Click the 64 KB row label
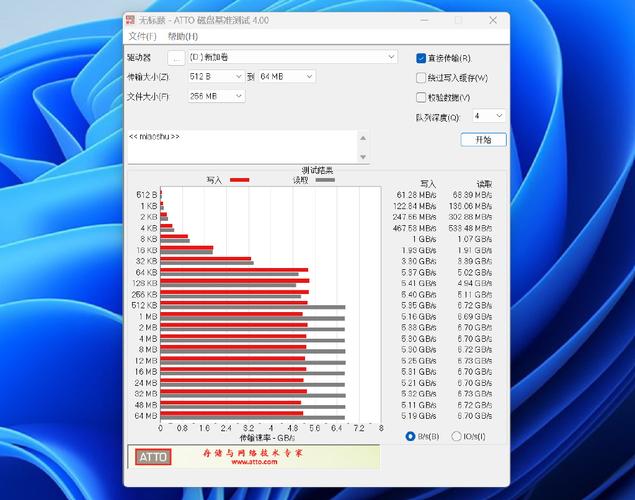This screenshot has width=635, height=500. tap(146, 272)
